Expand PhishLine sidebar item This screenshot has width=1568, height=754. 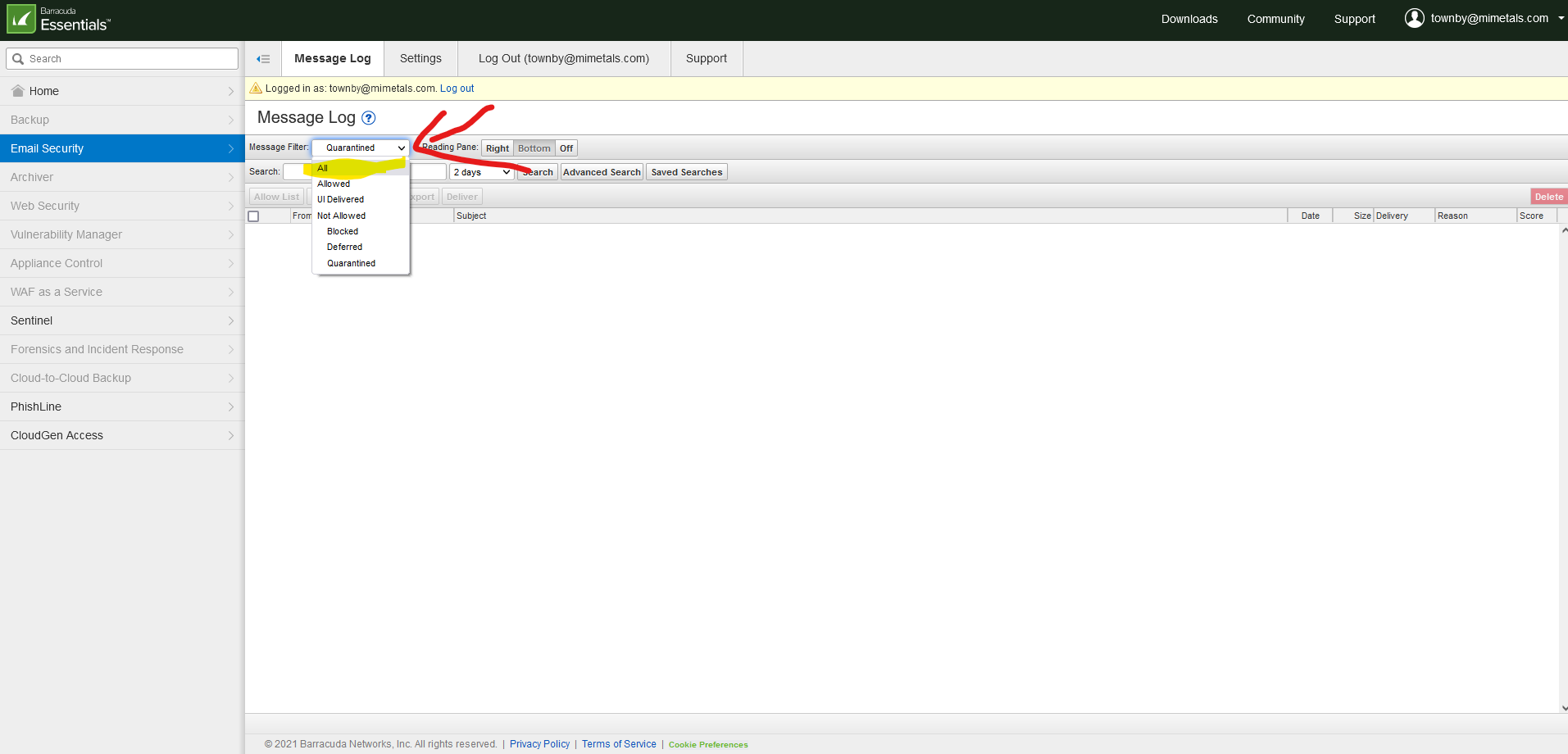(x=122, y=407)
